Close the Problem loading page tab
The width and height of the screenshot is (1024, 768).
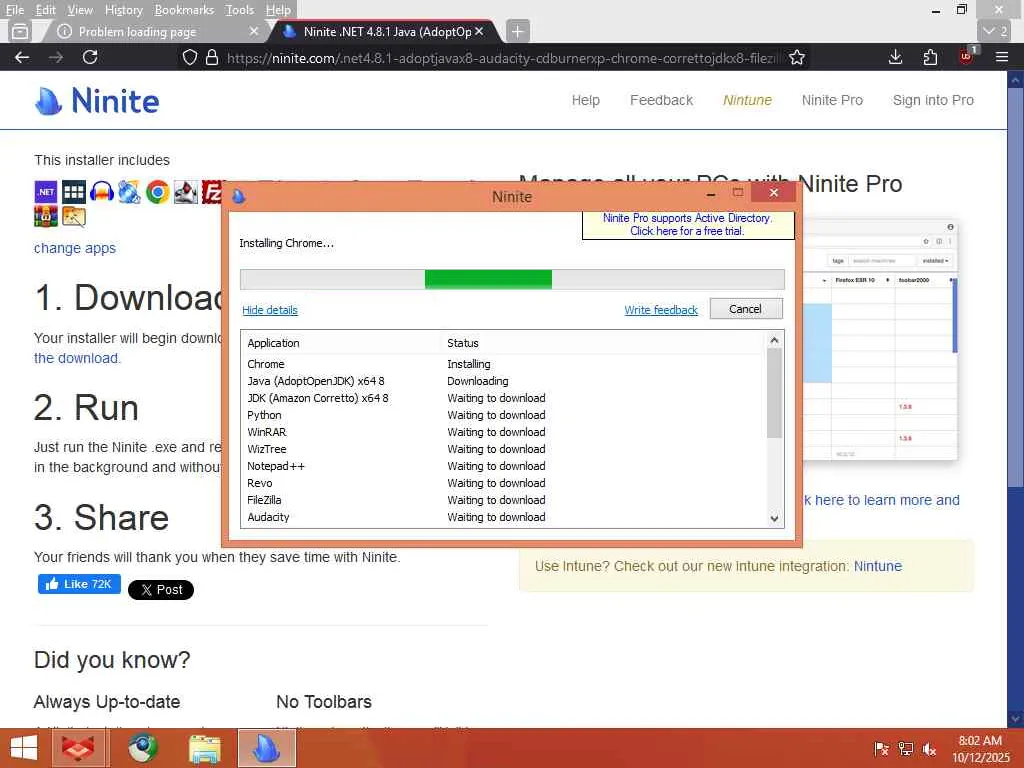click(254, 31)
